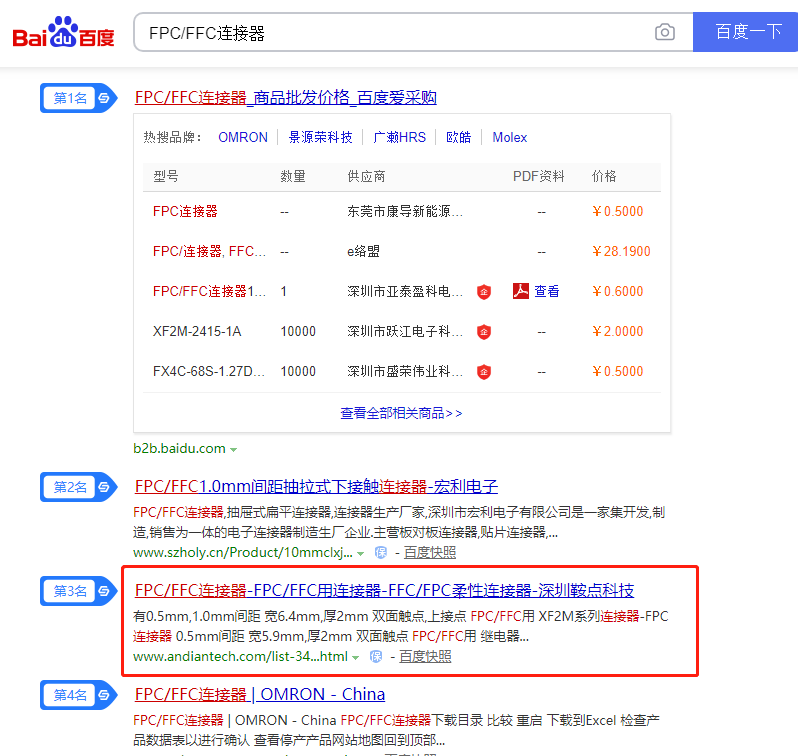The height and width of the screenshot is (756, 798).
Task: Open 百度快照 for andiantech.com result
Action: tap(425, 656)
